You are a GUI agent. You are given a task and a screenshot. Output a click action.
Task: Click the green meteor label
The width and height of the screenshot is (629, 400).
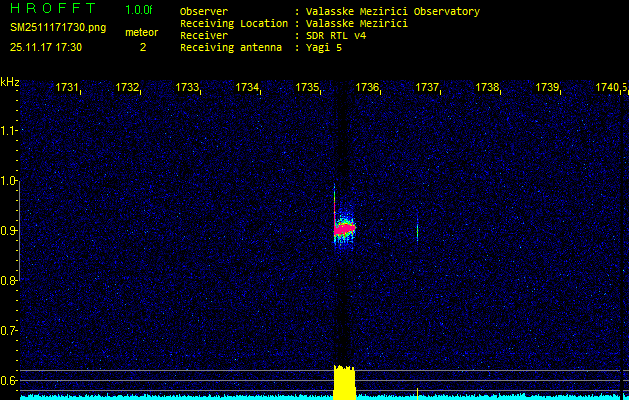[141, 32]
